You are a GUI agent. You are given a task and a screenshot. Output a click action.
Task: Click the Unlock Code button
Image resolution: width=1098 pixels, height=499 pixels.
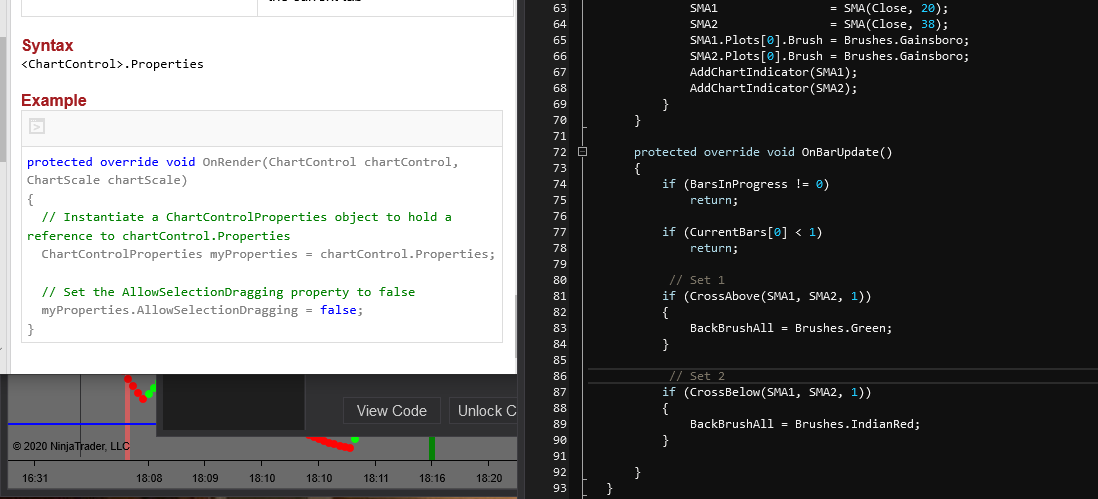coord(483,411)
